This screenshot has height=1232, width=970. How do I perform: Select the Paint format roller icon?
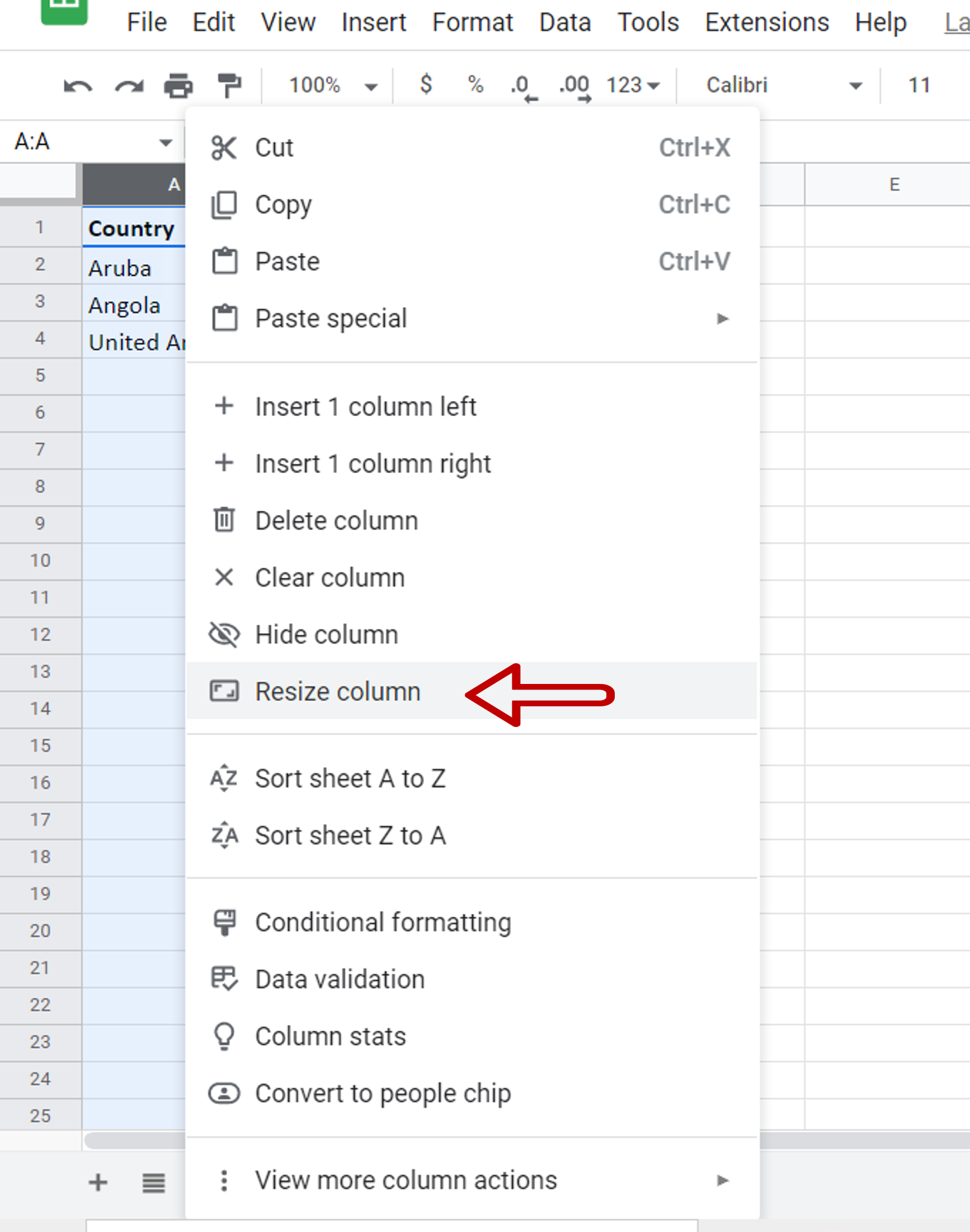pyautogui.click(x=229, y=86)
